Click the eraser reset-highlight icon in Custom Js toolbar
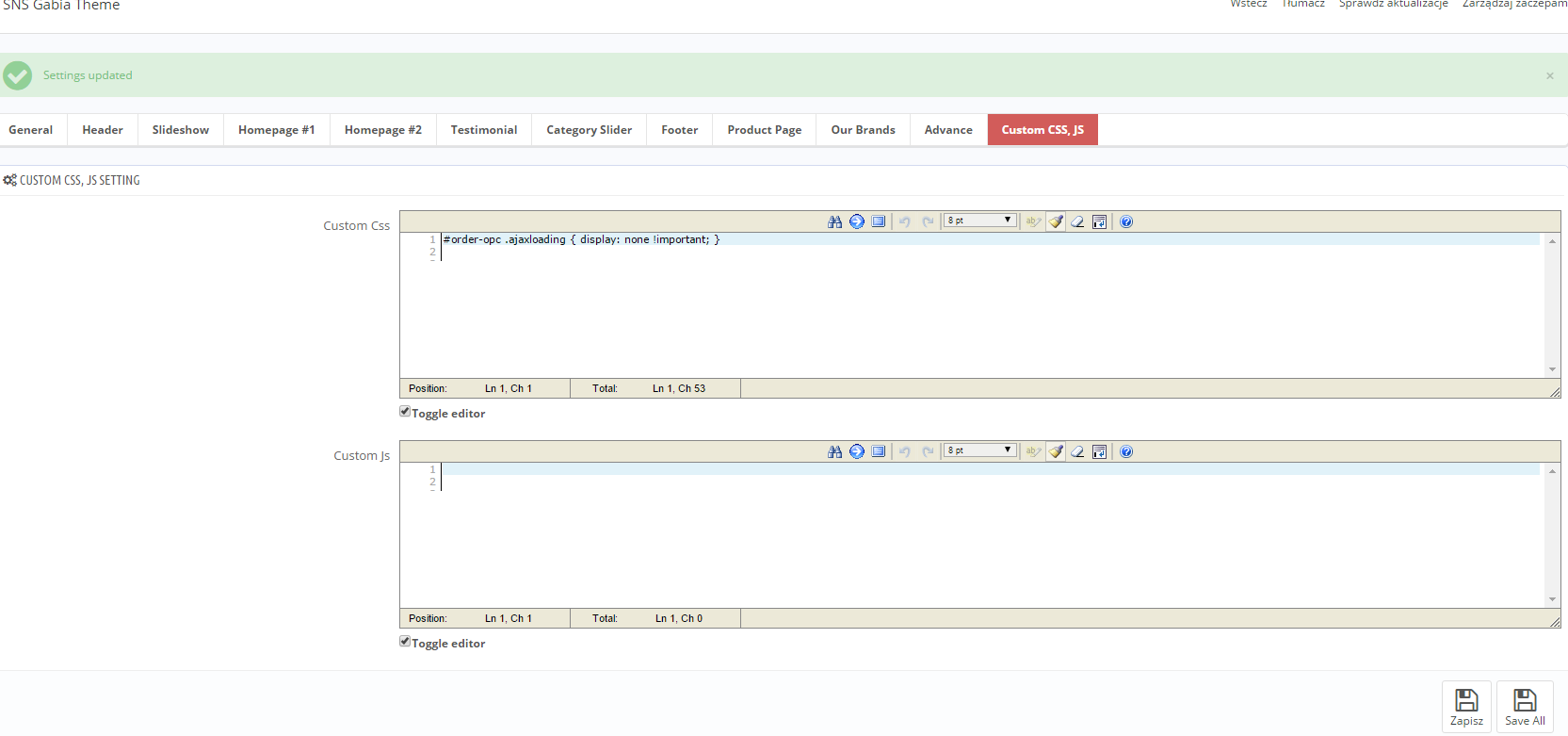Image resolution: width=1568 pixels, height=736 pixels. tap(1077, 451)
